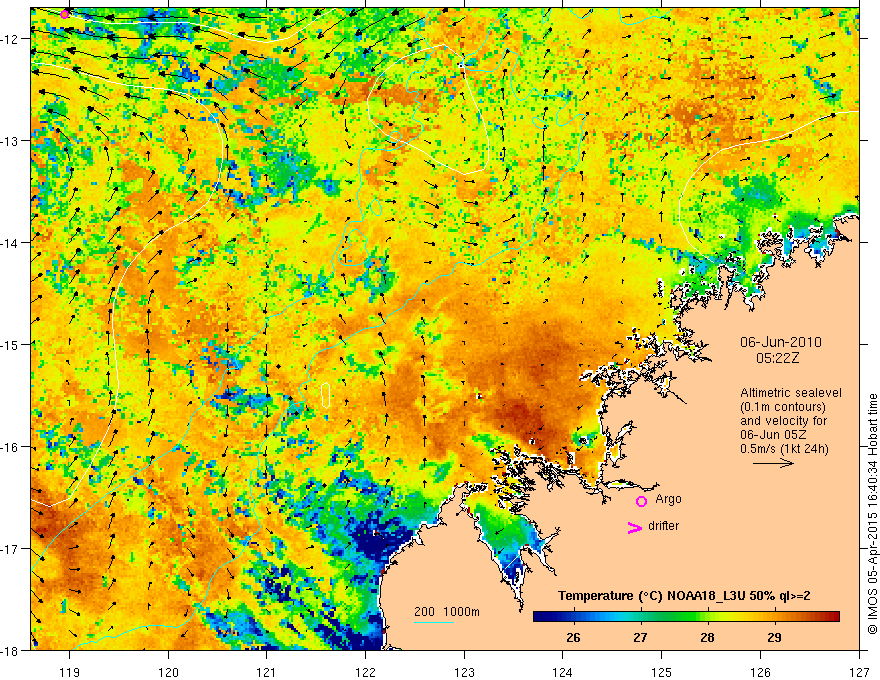Image resolution: width=880 pixels, height=680 pixels.
Task: Click the "0.5m/s (1kt 24h)" scale text
Action: pyautogui.click(x=785, y=449)
